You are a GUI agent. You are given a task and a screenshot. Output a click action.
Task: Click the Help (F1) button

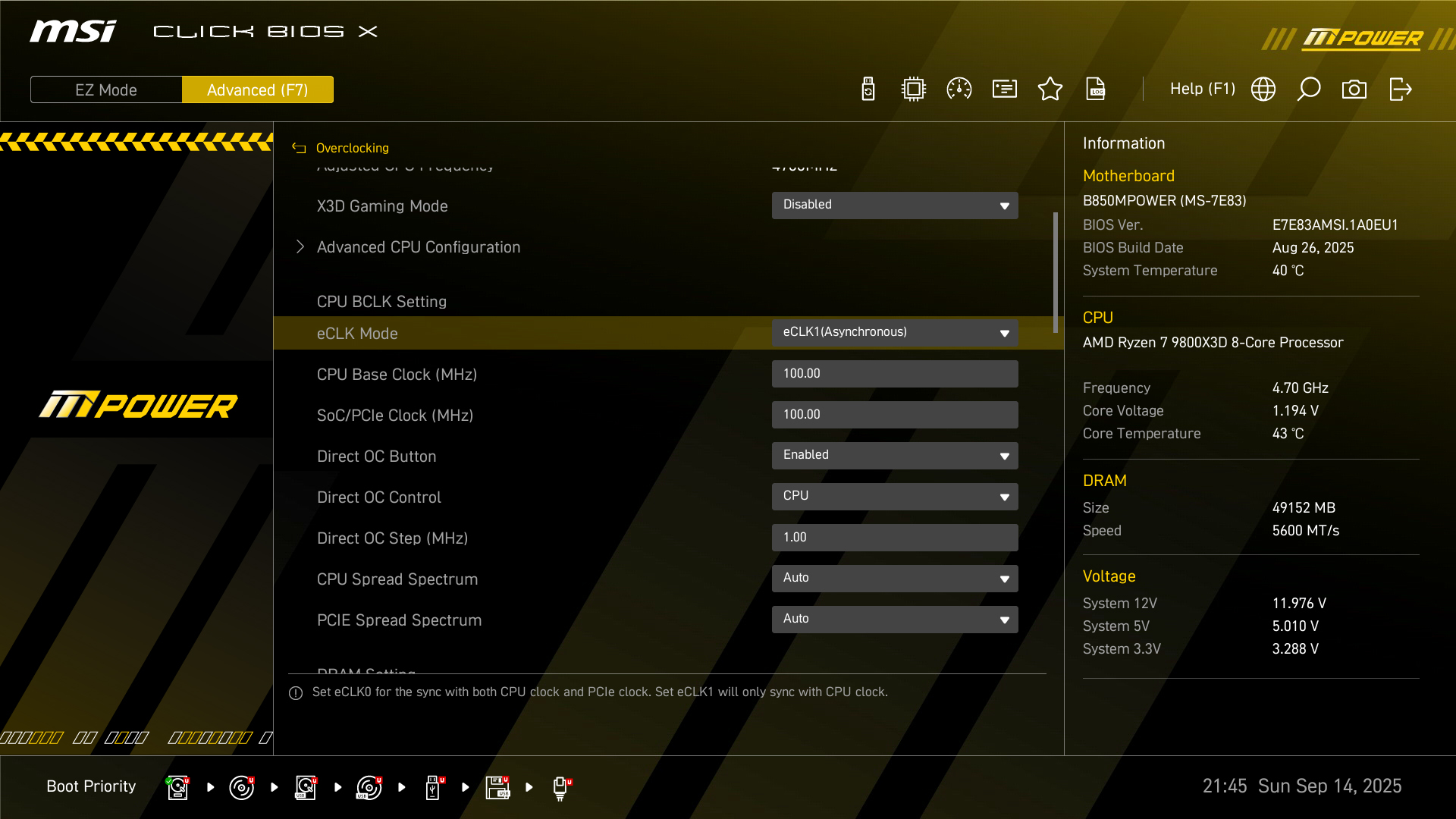point(1202,89)
